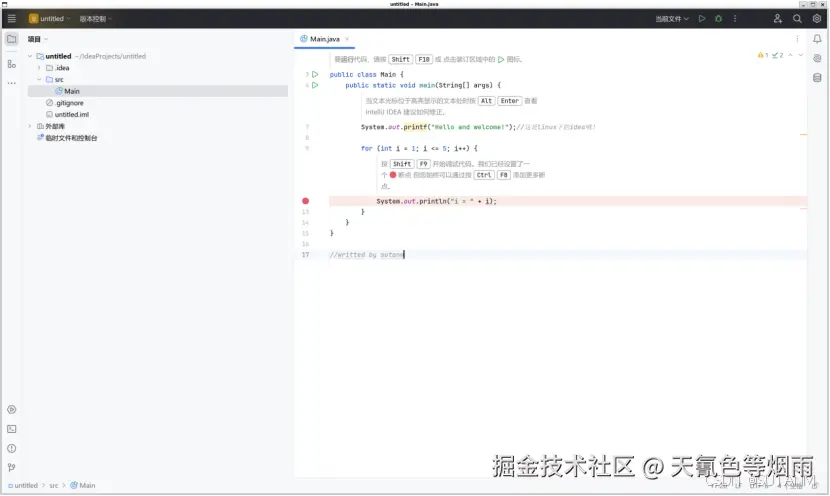Viewport: 830px width, 496px height.
Task: Click the written-by comment on line 17
Action: (366, 255)
